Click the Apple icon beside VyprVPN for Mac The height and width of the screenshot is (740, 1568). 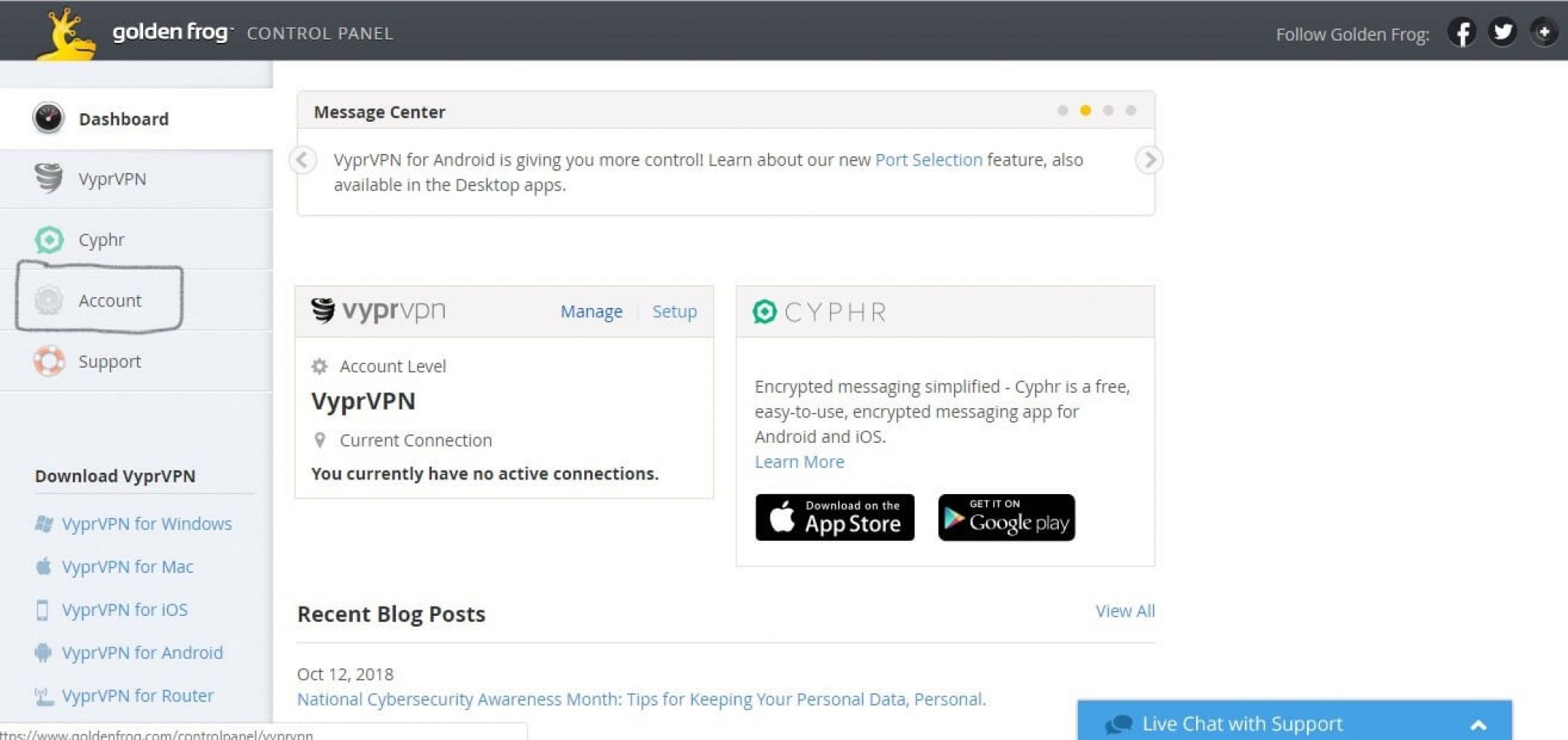(x=44, y=566)
